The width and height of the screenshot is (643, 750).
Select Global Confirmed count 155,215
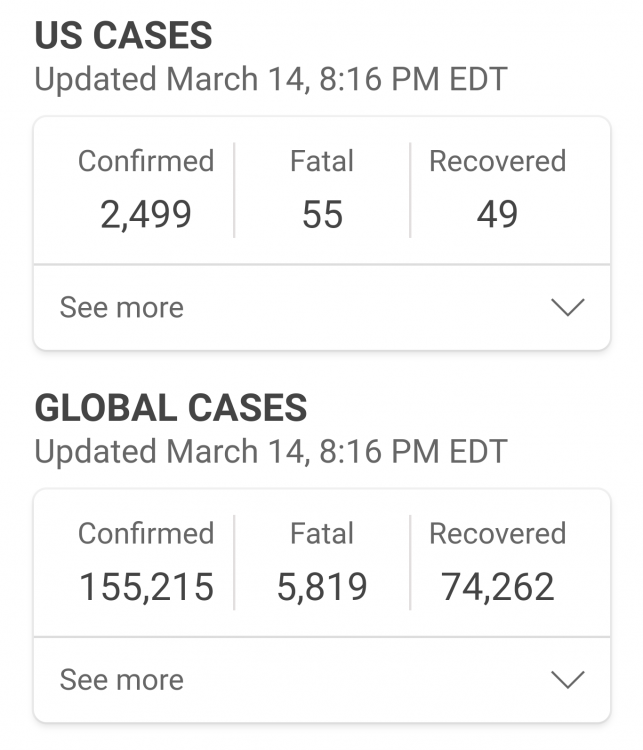click(146, 587)
